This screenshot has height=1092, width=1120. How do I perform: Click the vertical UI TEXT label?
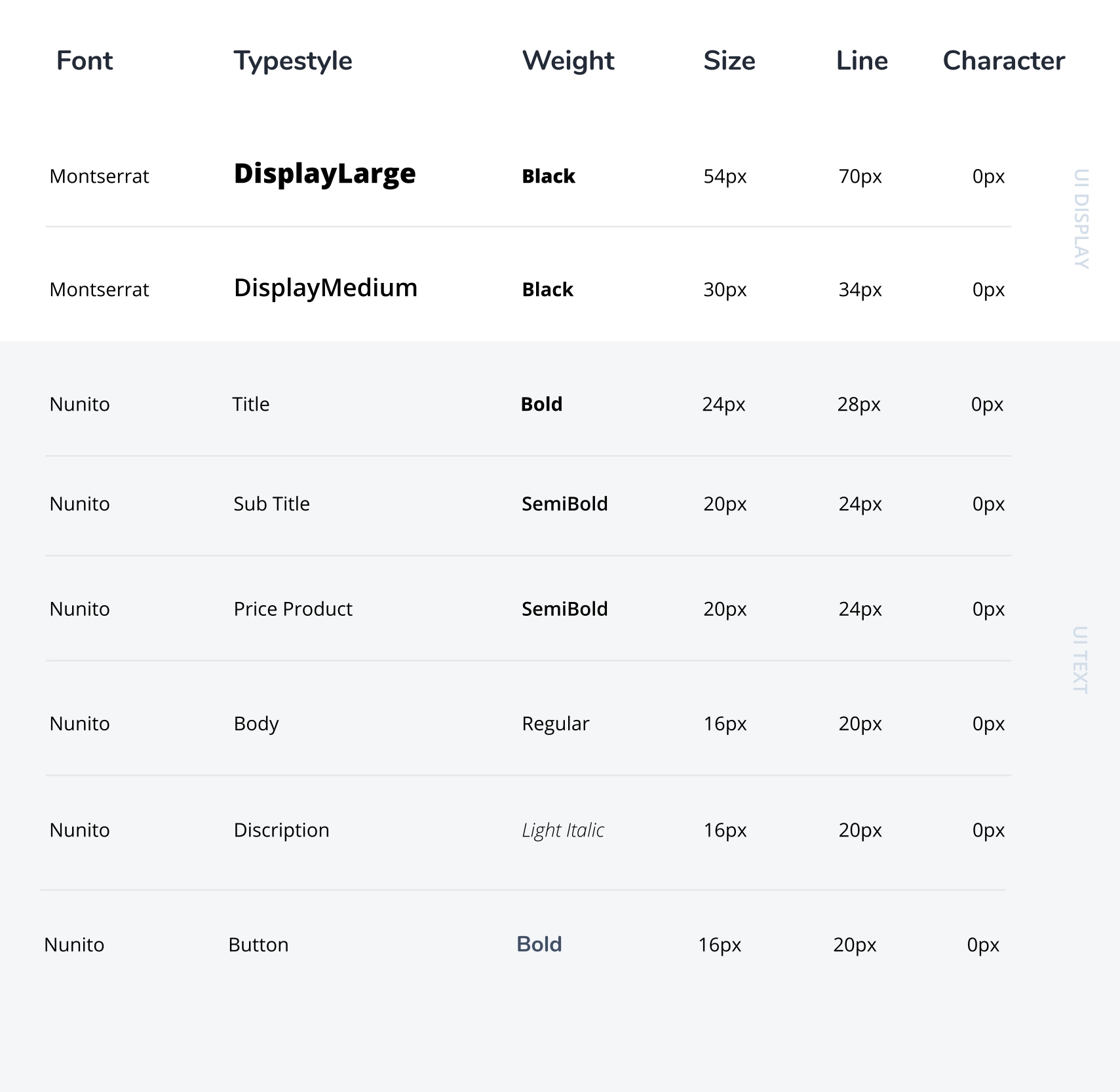pos(1080,660)
